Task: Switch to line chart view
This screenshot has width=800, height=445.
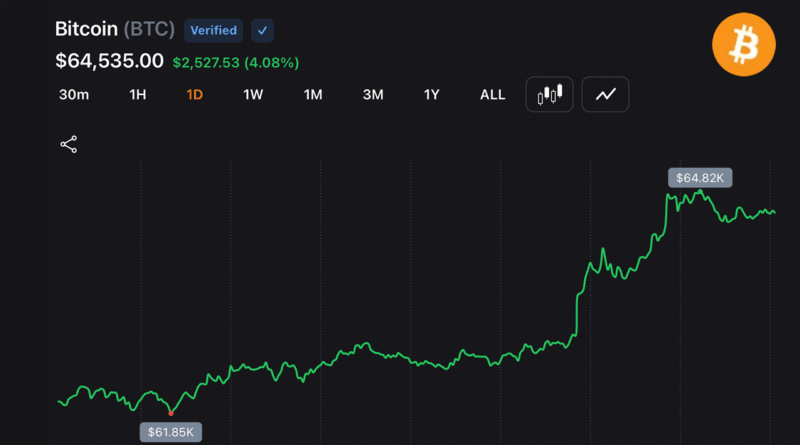Action: 606,94
